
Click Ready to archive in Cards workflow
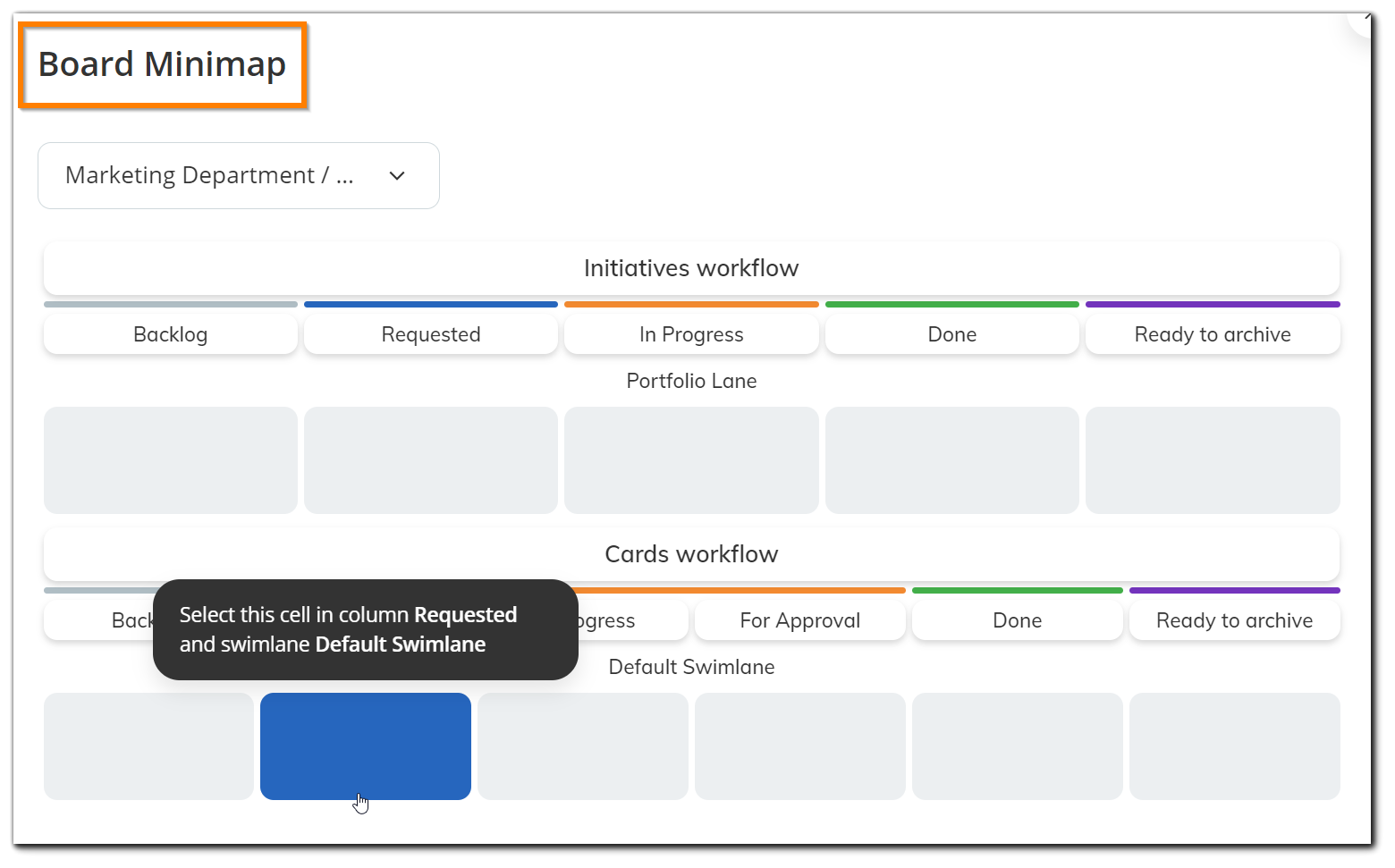[x=1234, y=620]
